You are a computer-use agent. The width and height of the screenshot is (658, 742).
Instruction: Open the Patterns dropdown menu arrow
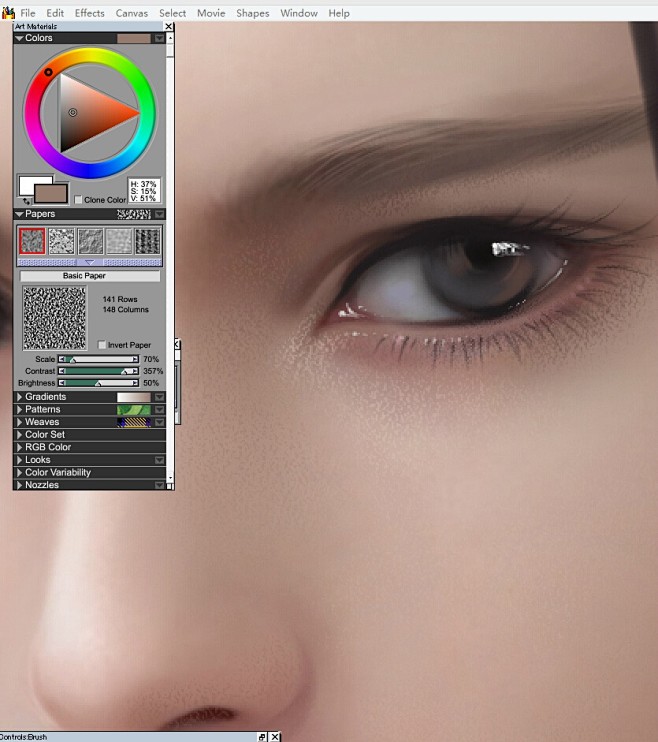tap(160, 410)
